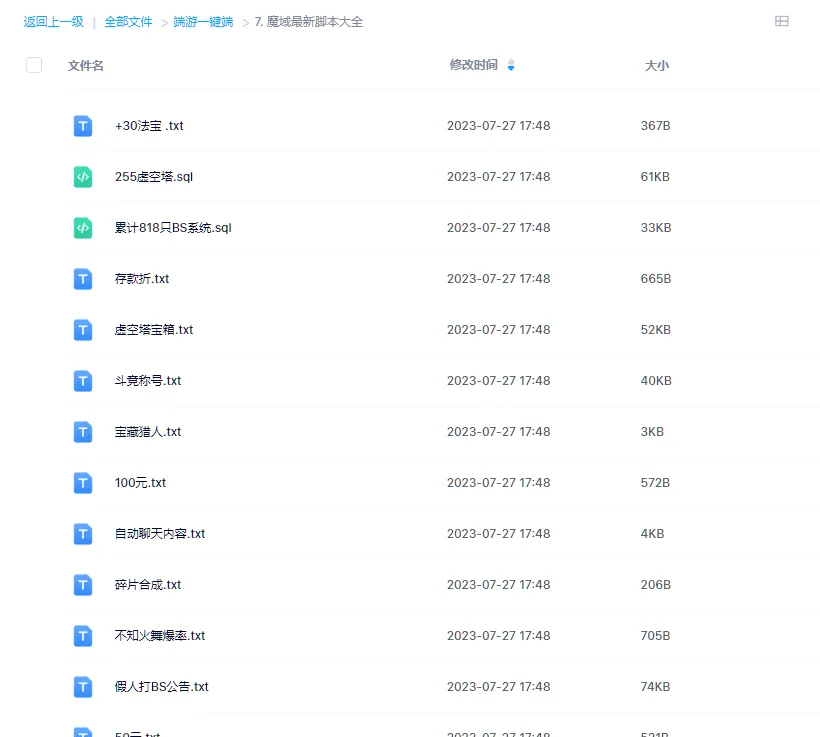The width and height of the screenshot is (820, 737).
Task: Click modified time of 宝藏猎人.txt
Action: coord(498,432)
